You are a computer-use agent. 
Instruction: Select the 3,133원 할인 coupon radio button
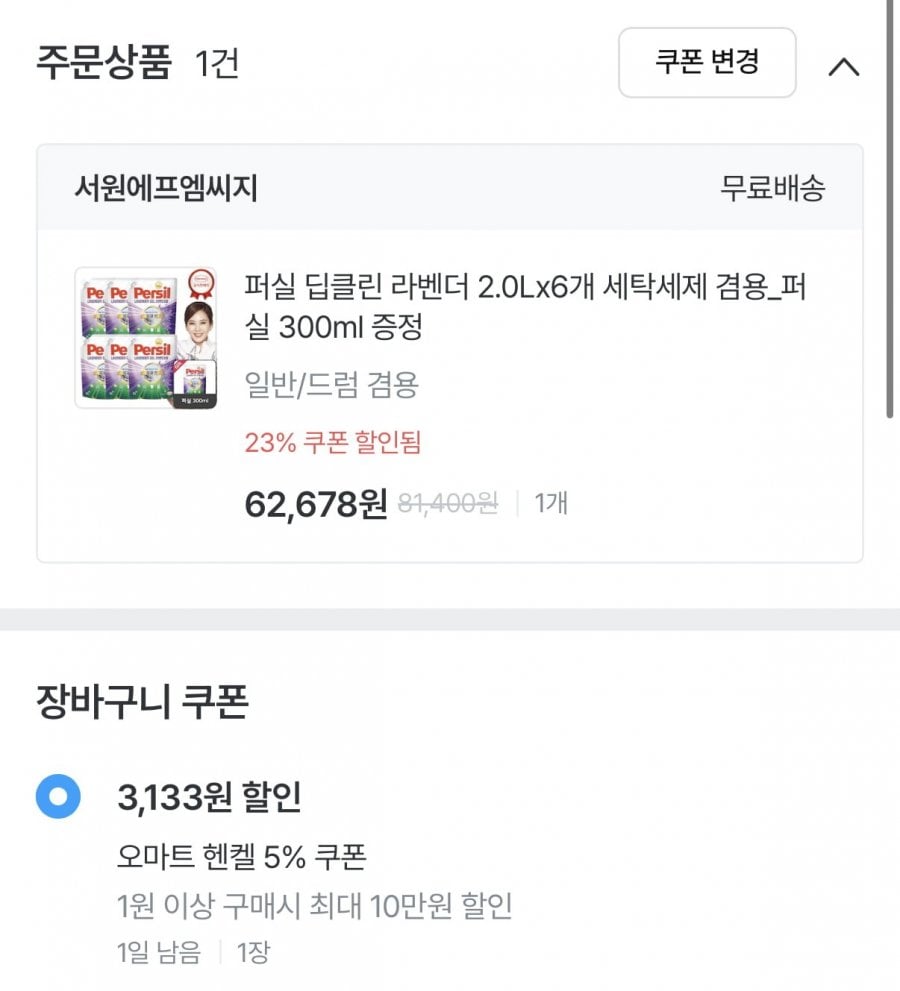(x=58, y=796)
